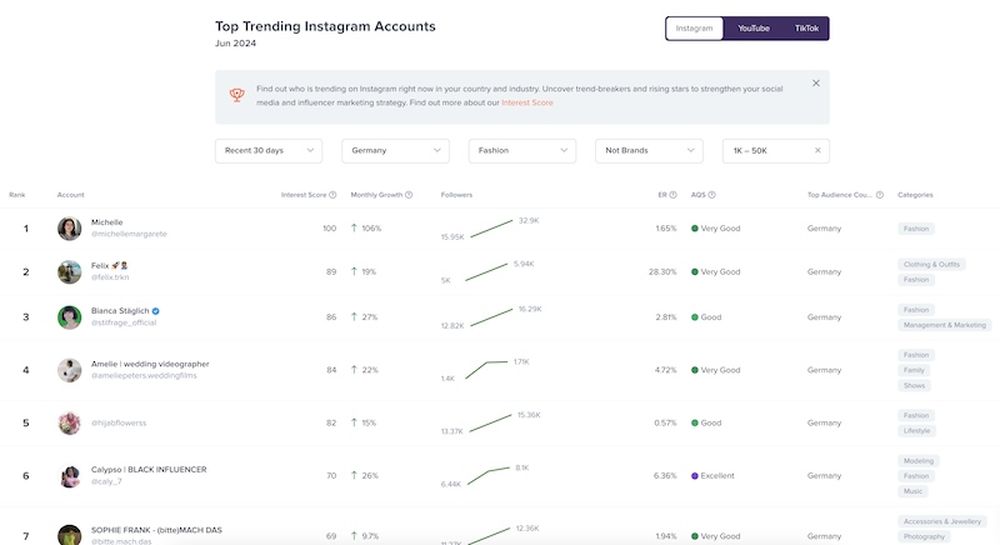The image size is (1000, 545).
Task: Click Felix's follower growth sparkline
Action: coord(487,272)
